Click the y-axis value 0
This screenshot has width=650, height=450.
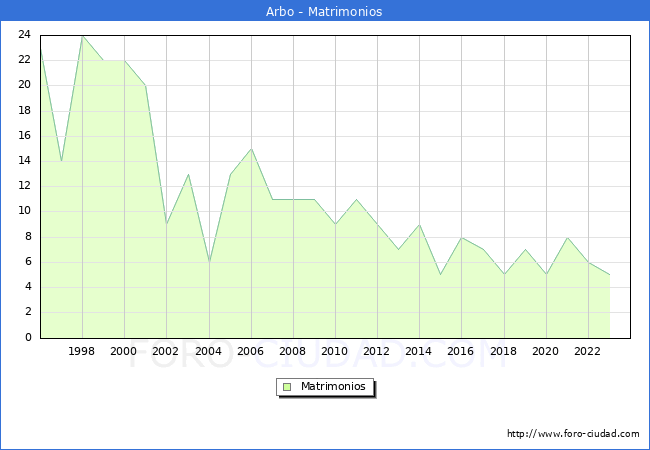[28, 337]
